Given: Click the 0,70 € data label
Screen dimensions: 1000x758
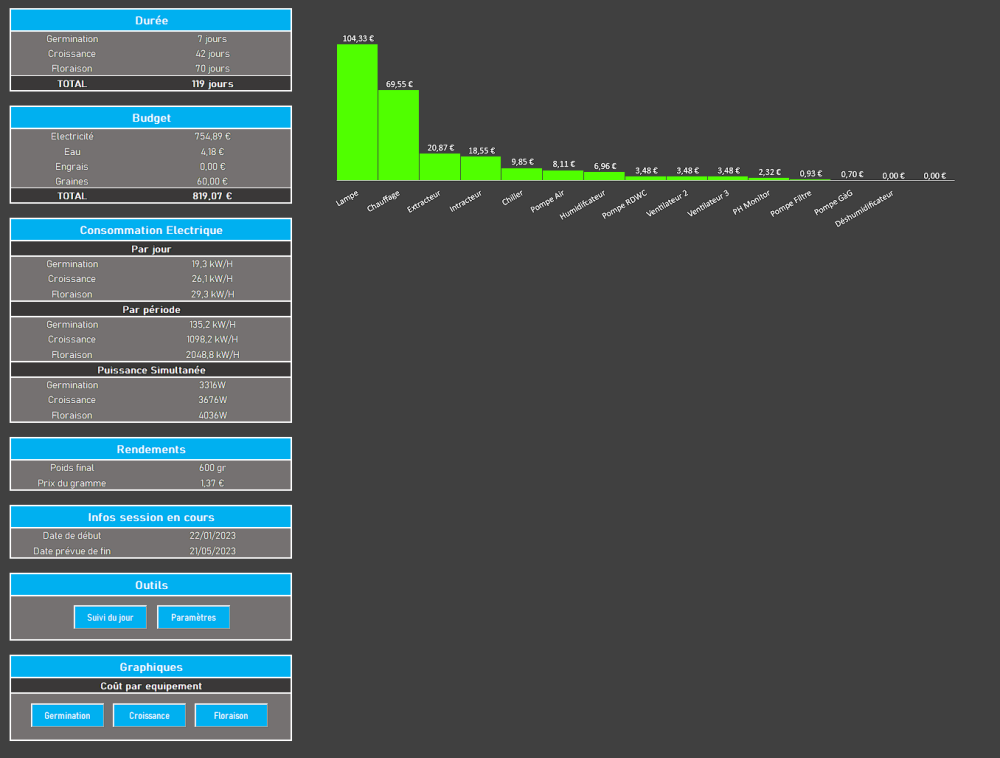Looking at the screenshot, I should click(852, 174).
